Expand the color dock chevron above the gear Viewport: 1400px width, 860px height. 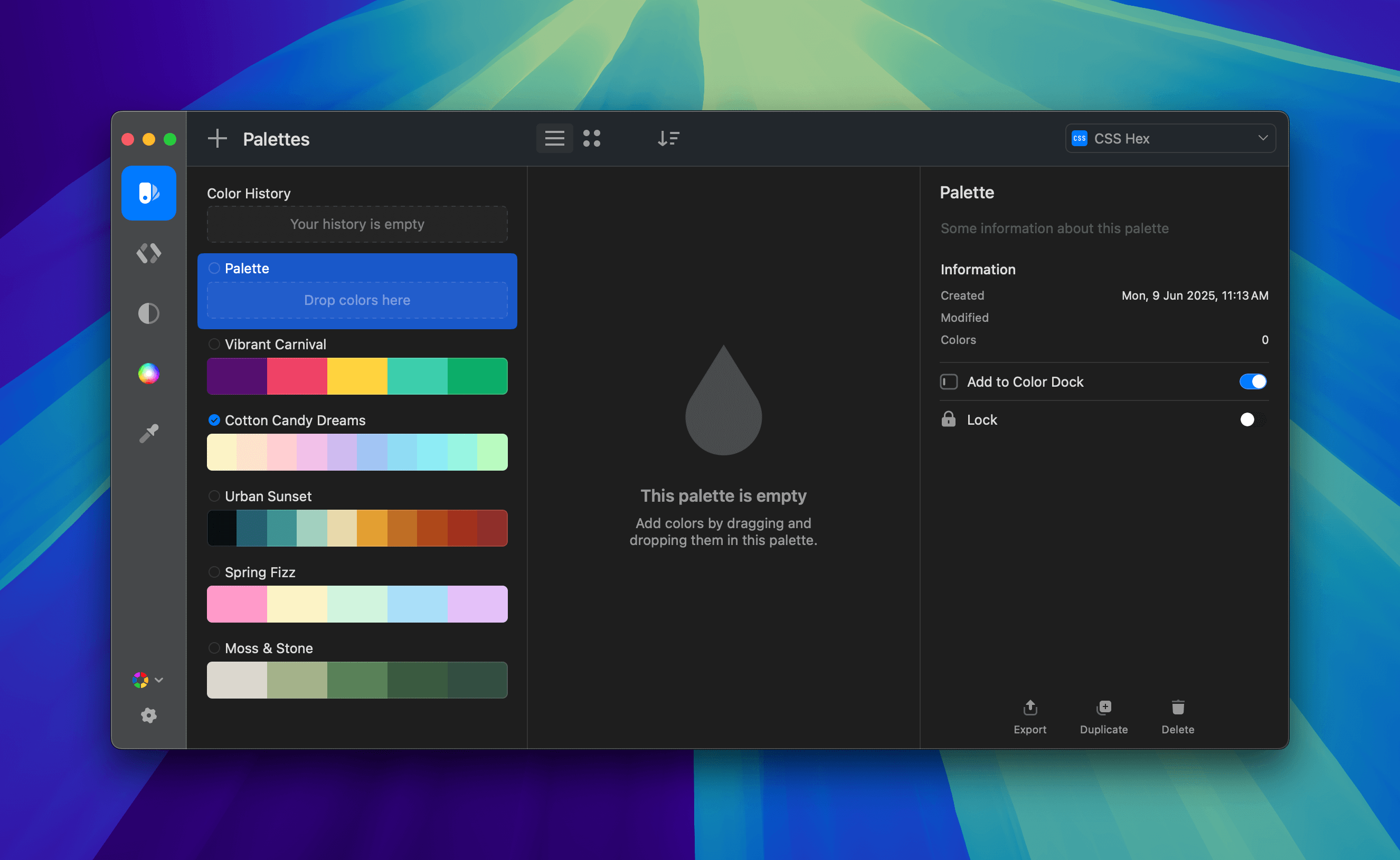tap(159, 680)
